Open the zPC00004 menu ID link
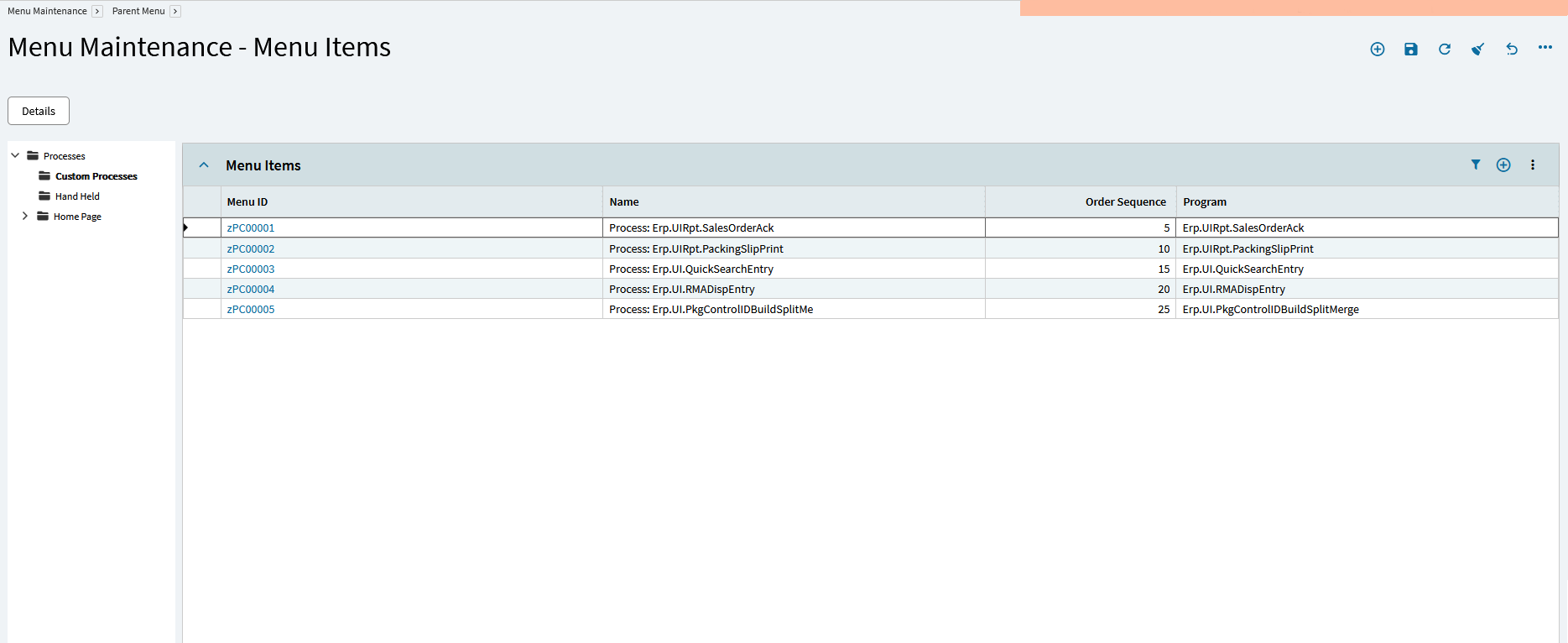This screenshot has width=1568, height=643. 251,289
